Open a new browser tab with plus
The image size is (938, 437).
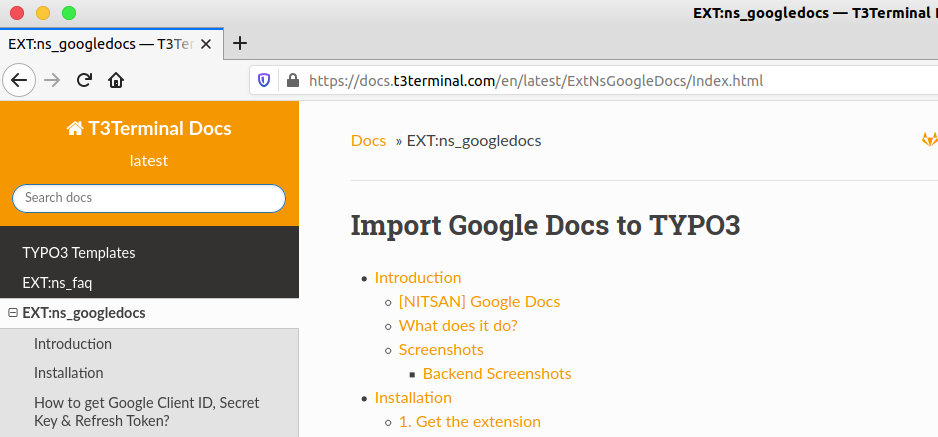pyautogui.click(x=240, y=43)
